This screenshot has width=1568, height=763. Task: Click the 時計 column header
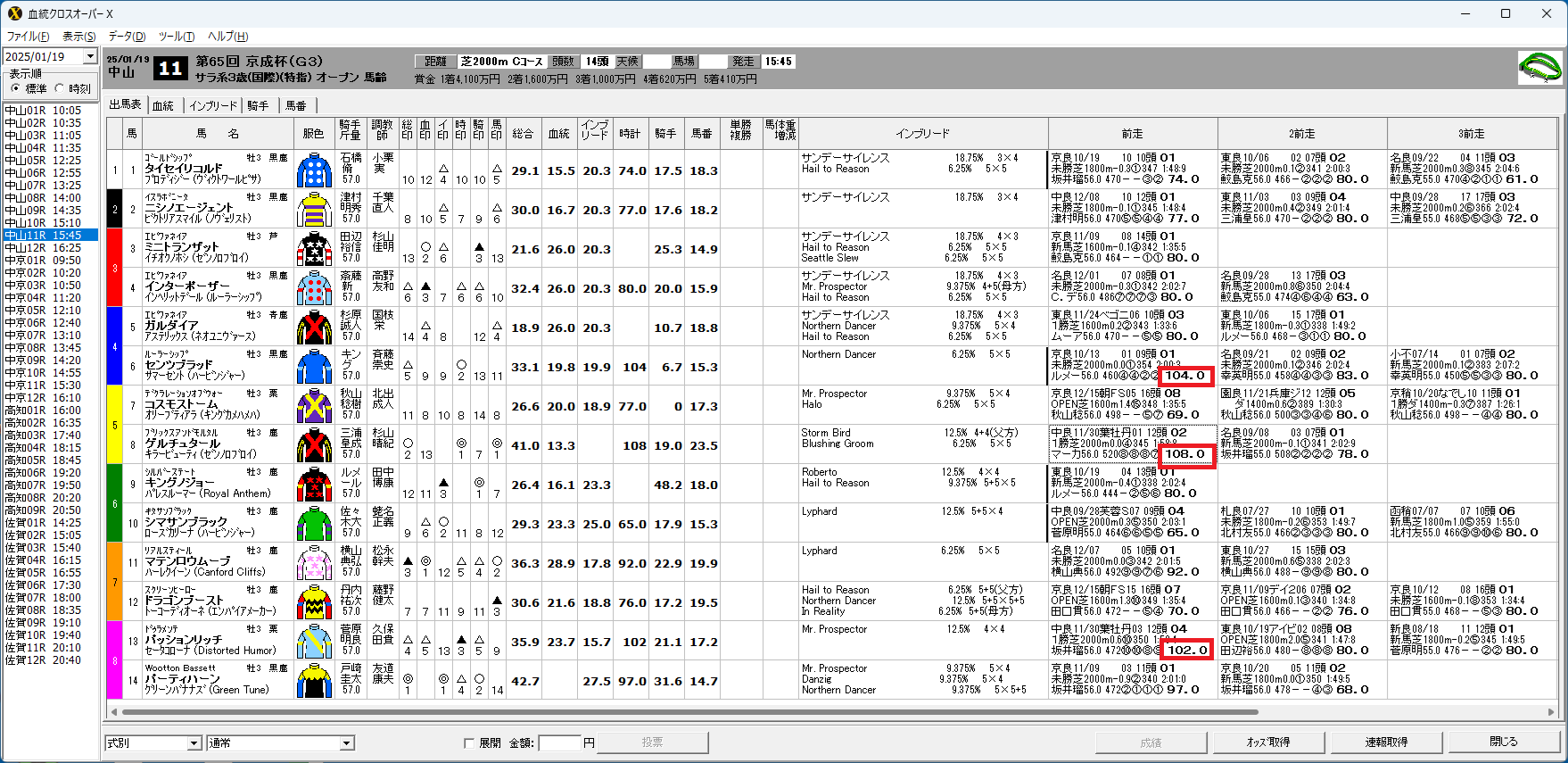pyautogui.click(x=630, y=134)
